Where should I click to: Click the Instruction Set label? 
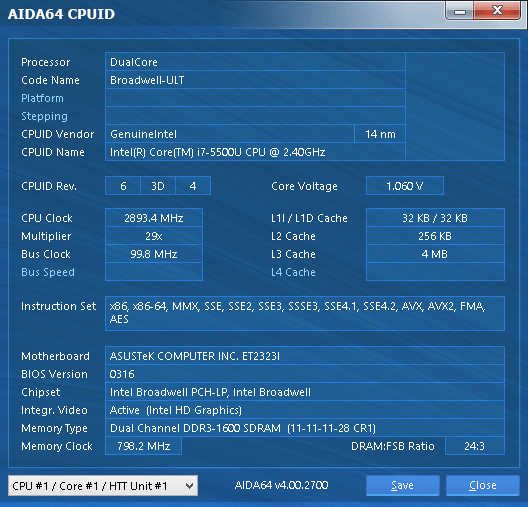point(59,306)
